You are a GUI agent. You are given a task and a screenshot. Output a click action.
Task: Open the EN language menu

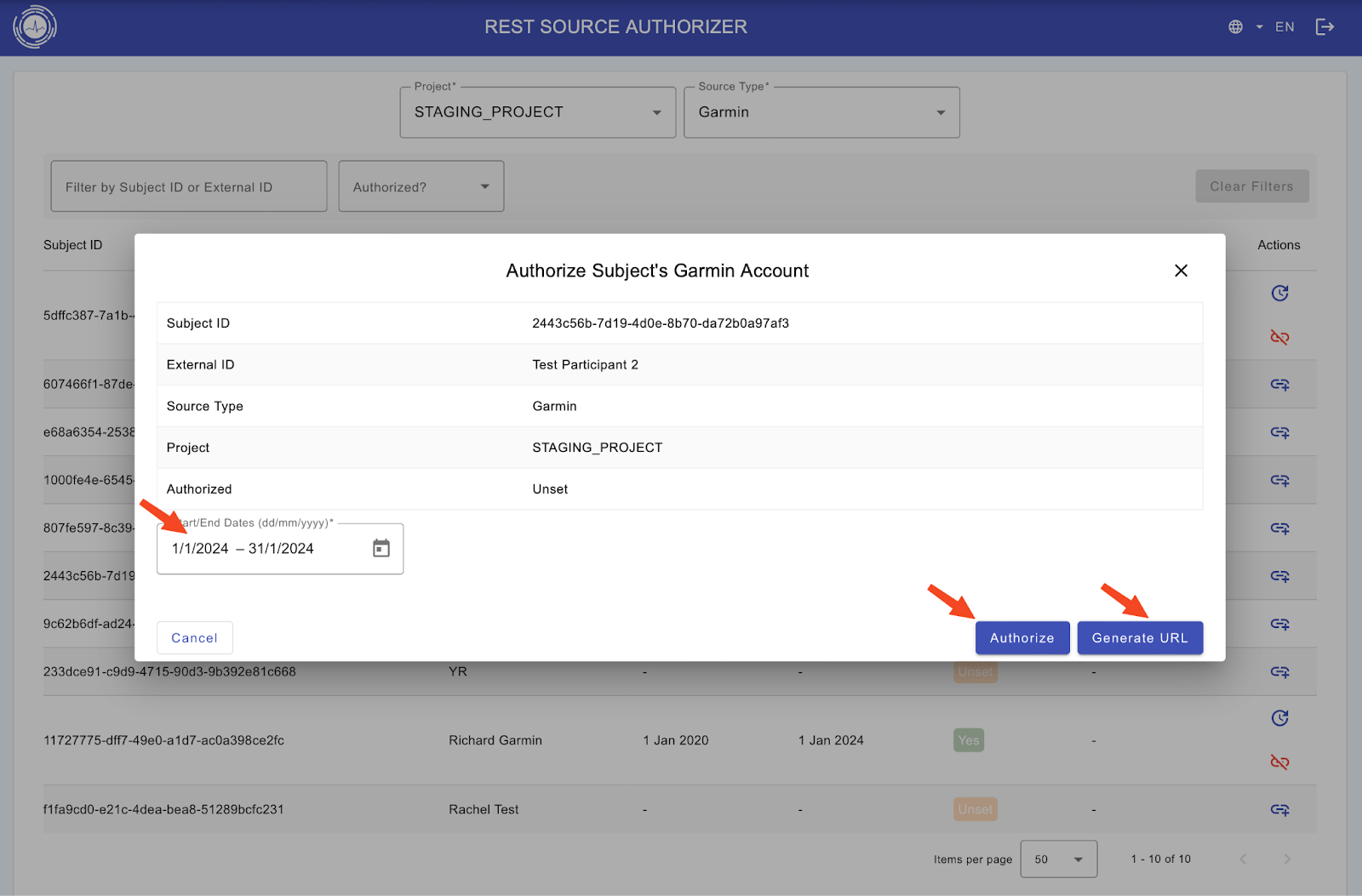click(1284, 27)
